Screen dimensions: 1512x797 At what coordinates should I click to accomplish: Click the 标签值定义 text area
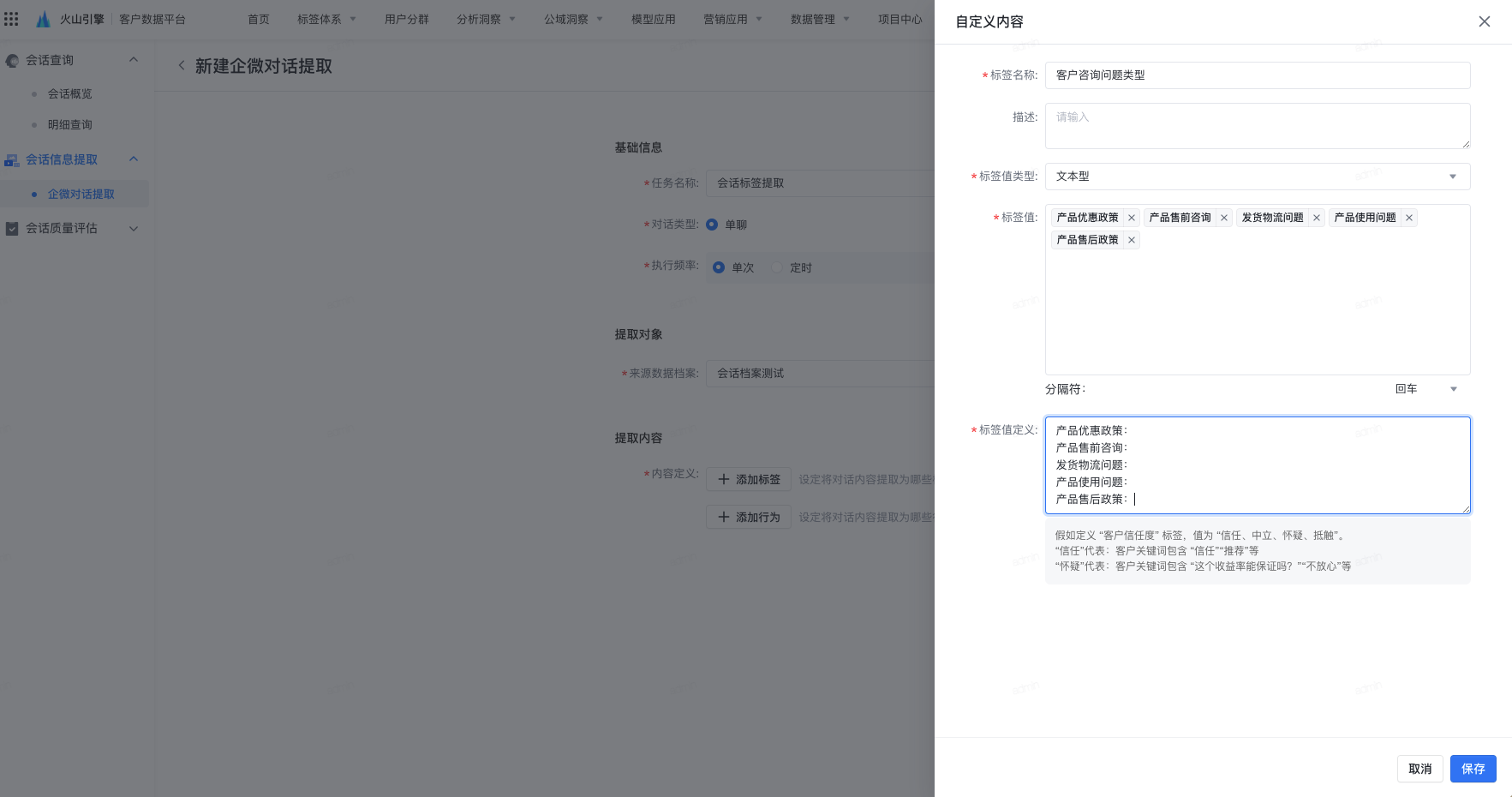pos(1258,465)
